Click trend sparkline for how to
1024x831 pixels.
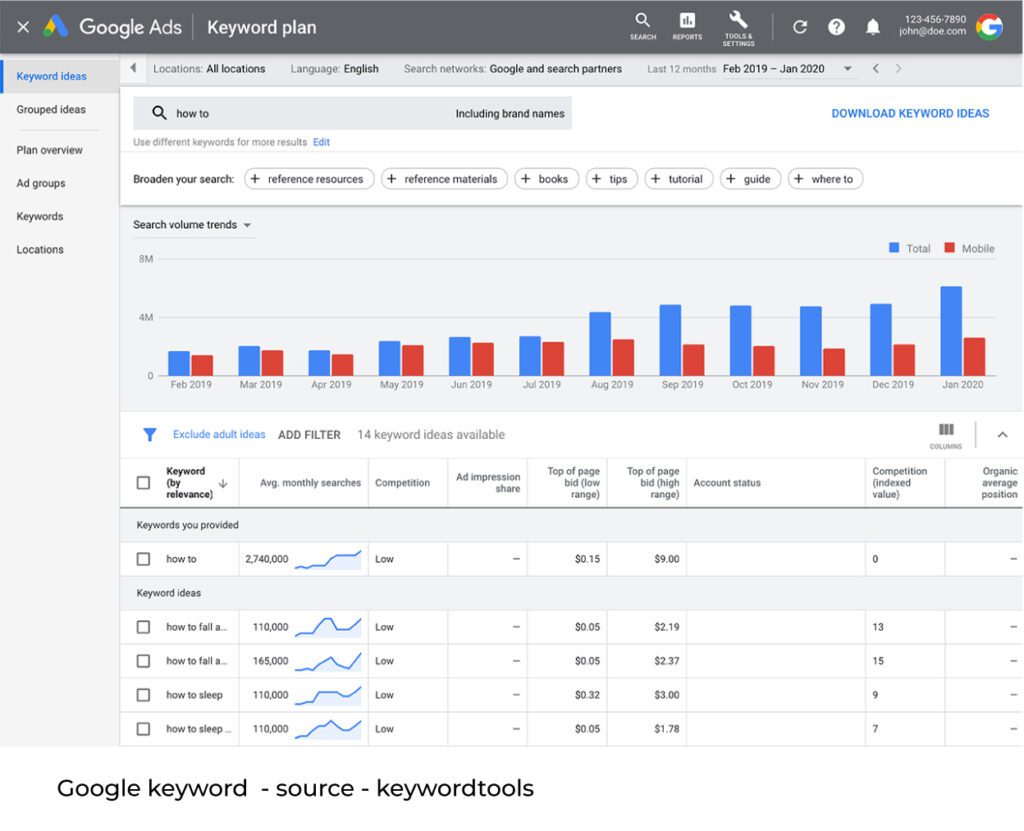[328, 560]
